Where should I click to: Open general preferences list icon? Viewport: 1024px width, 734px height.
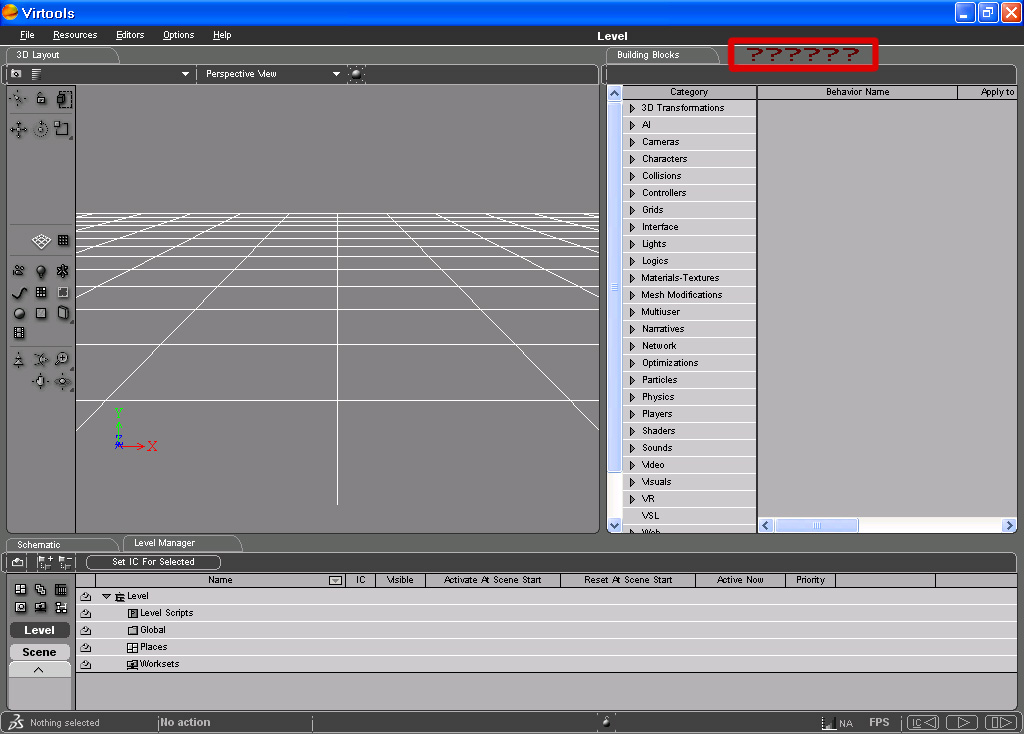pyautogui.click(x=37, y=74)
